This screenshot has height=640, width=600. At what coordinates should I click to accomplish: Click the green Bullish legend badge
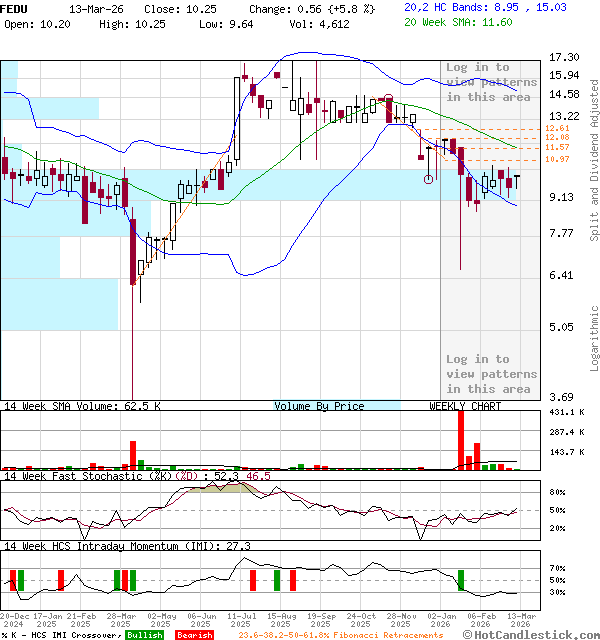pyautogui.click(x=144, y=635)
